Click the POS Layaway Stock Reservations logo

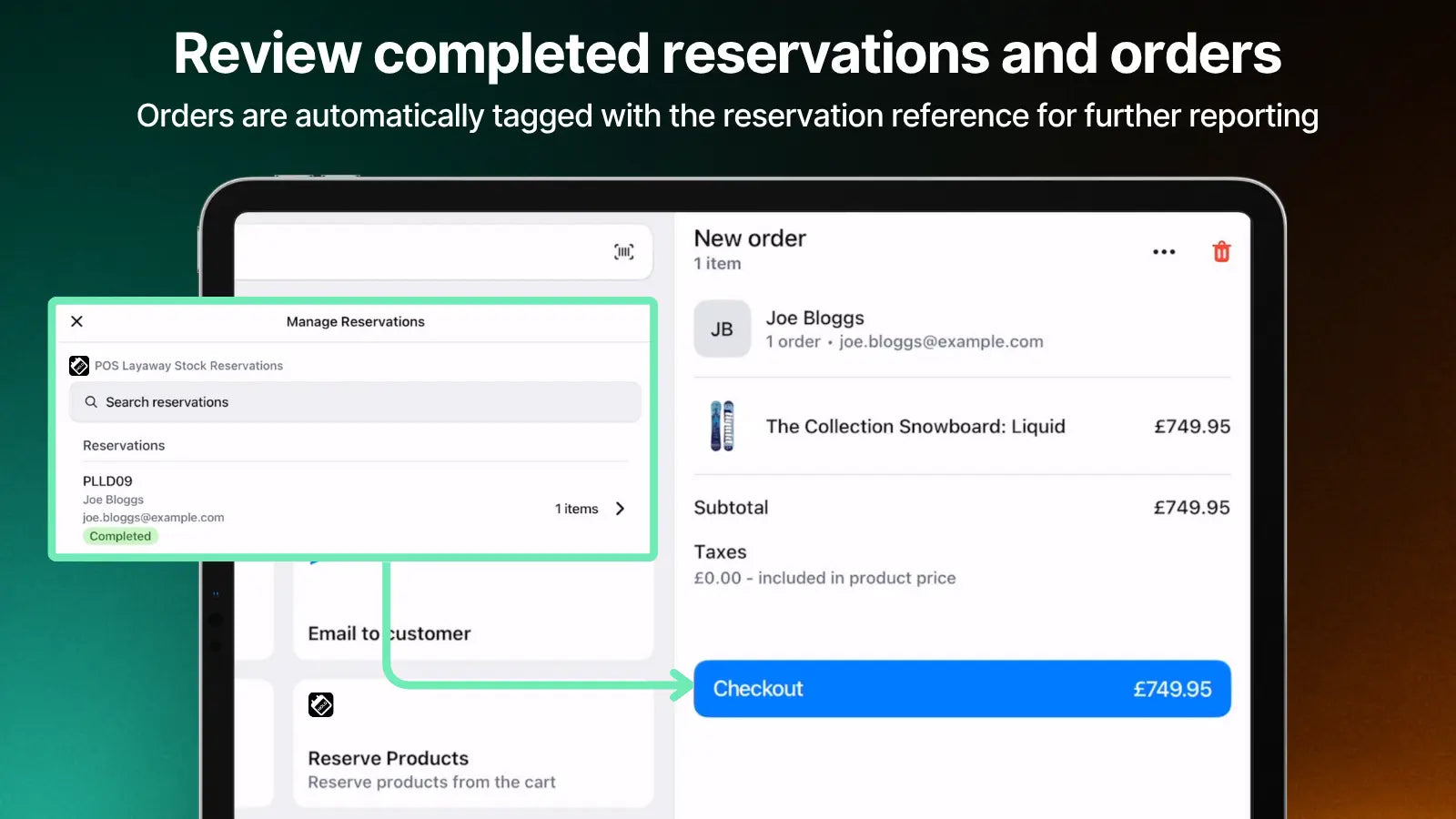79,366
